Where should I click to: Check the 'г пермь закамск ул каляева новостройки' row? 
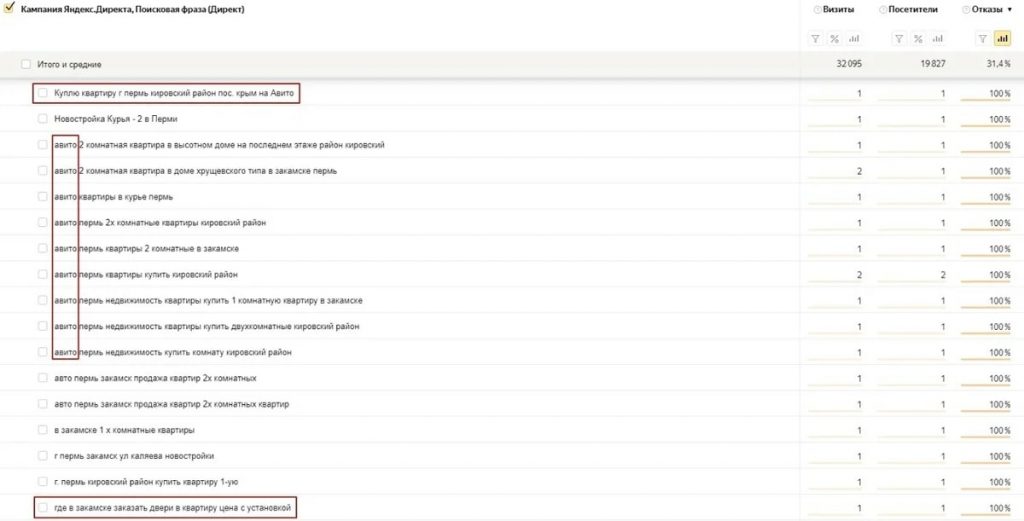coord(43,456)
